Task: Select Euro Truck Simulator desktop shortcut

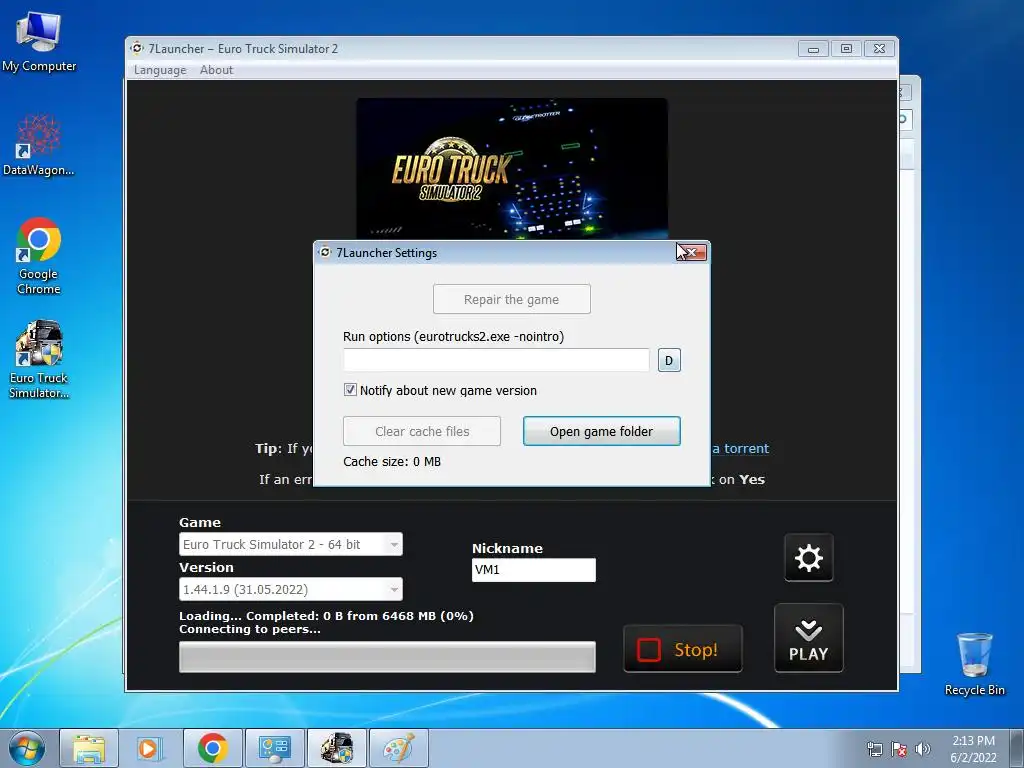Action: point(39,360)
